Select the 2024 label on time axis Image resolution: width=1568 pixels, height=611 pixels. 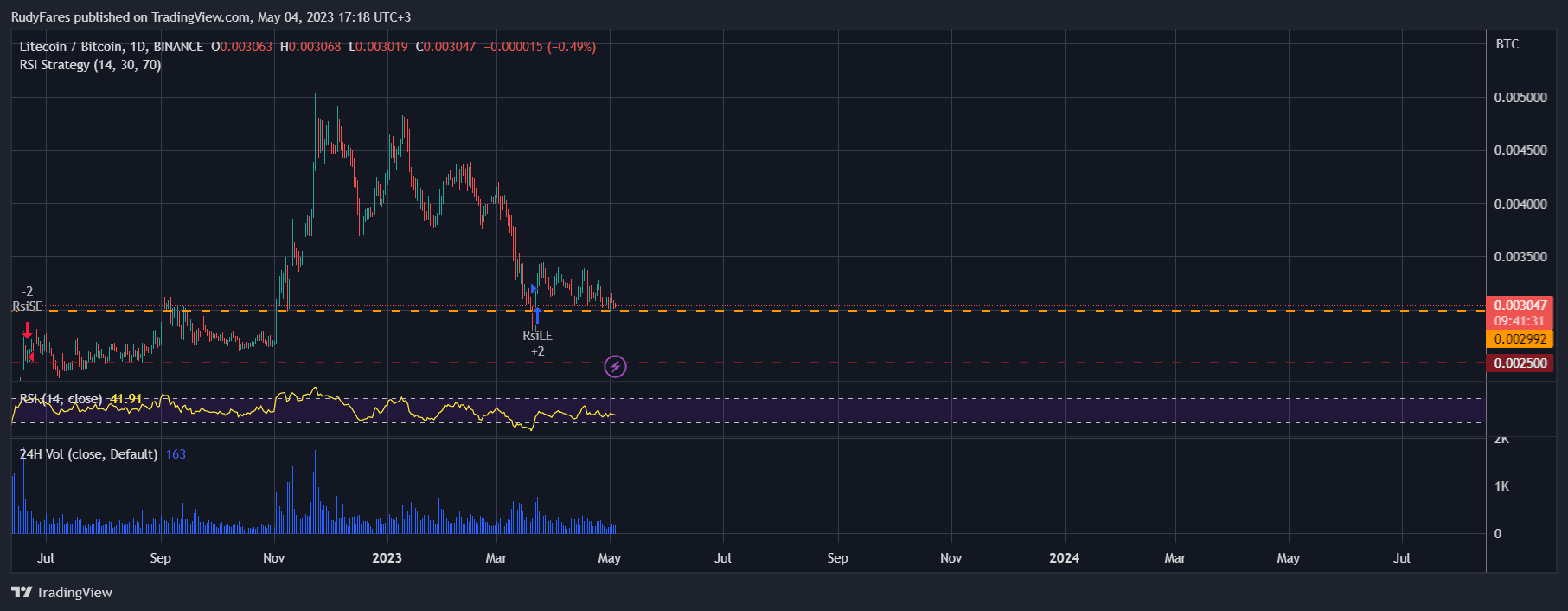click(1064, 558)
